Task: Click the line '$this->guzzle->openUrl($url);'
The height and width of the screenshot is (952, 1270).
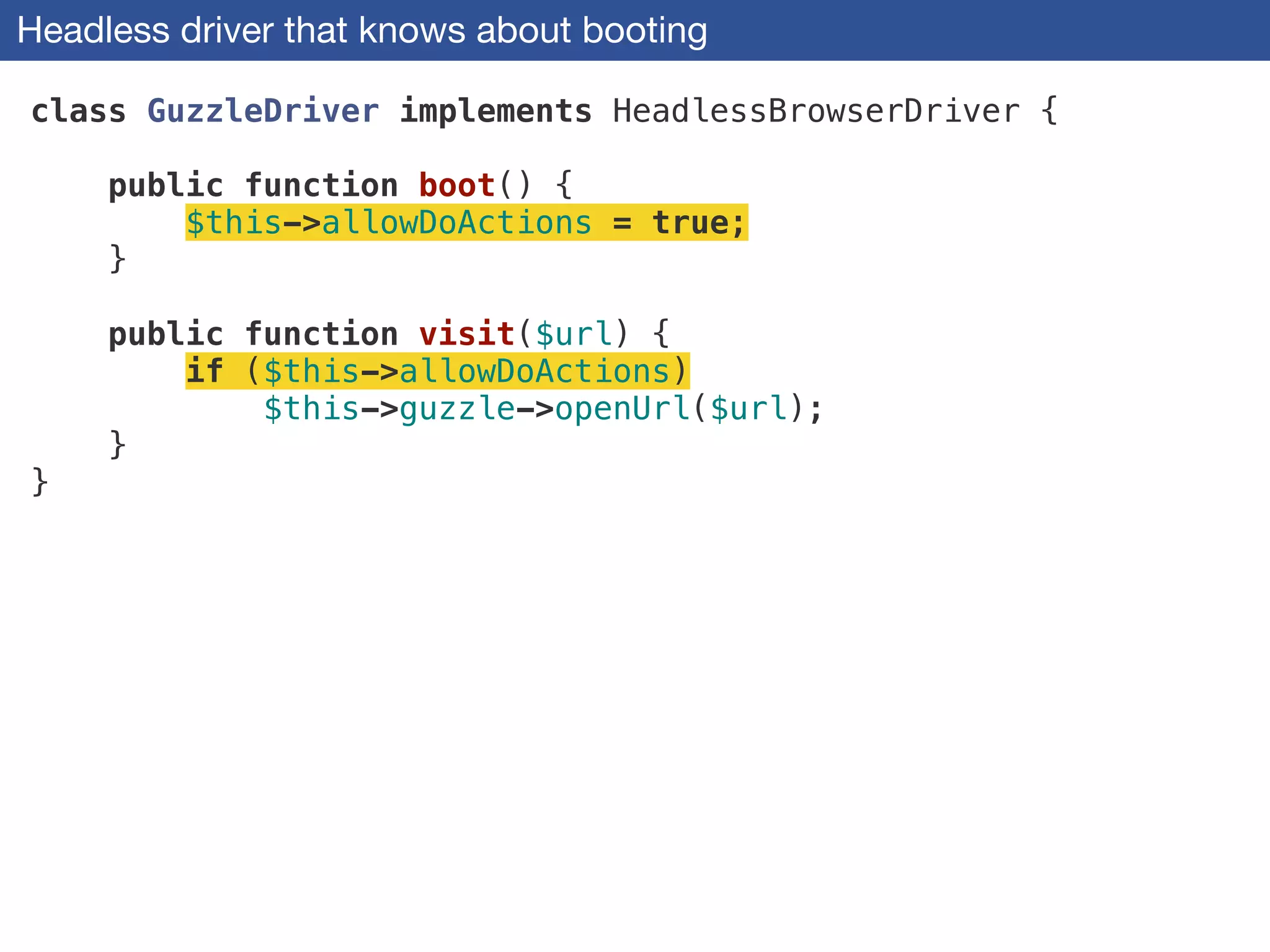Action: [543, 409]
